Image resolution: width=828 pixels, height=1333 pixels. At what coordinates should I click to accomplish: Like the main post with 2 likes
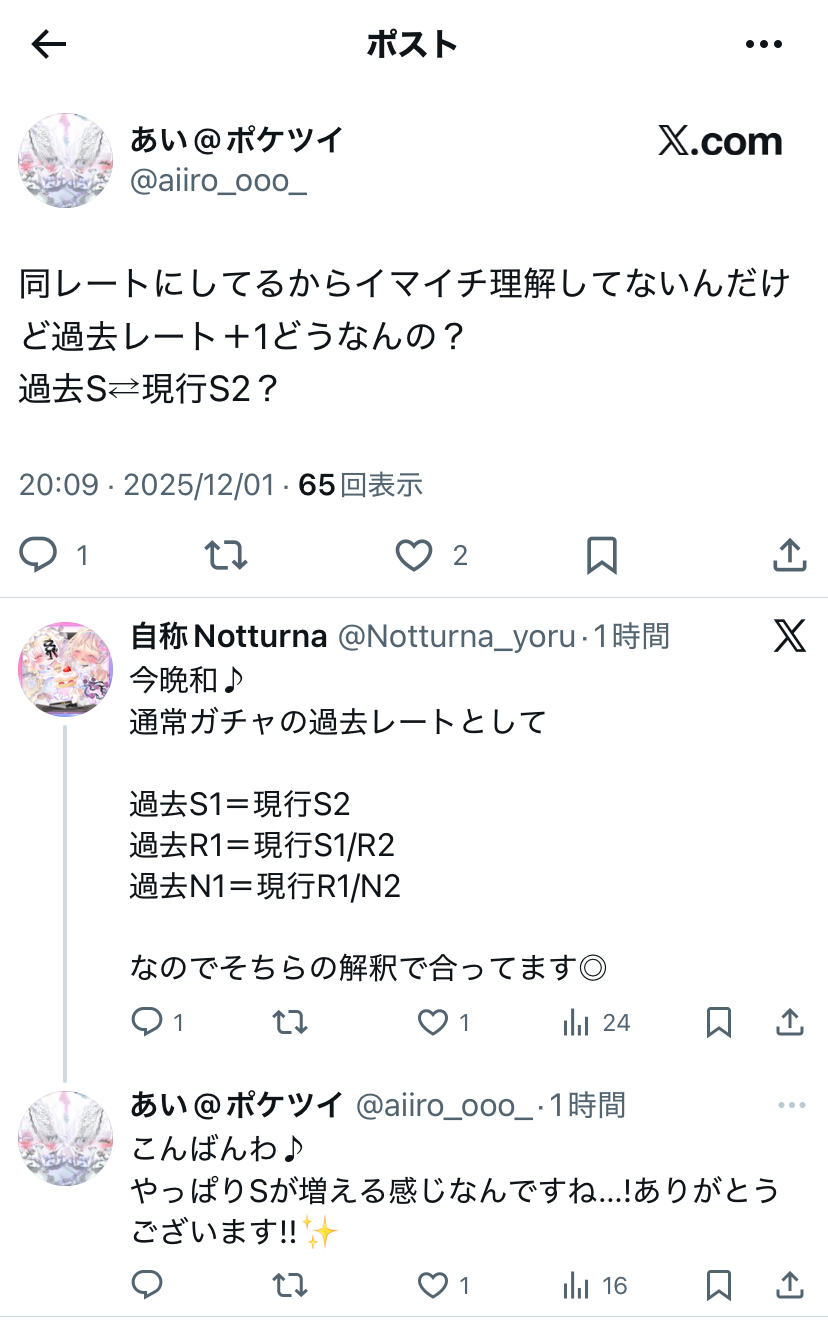414,555
